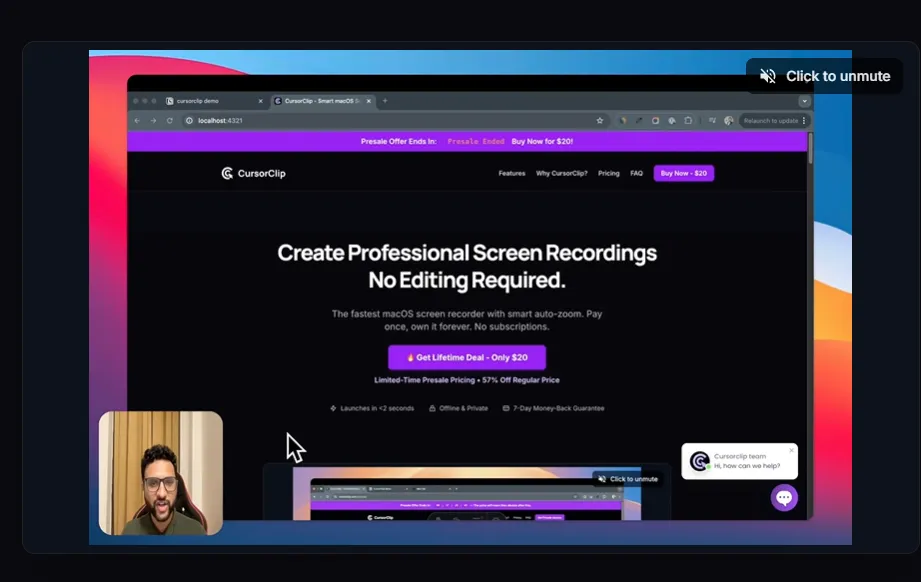
Task: Click the CursorClip logo in the header
Action: [254, 173]
